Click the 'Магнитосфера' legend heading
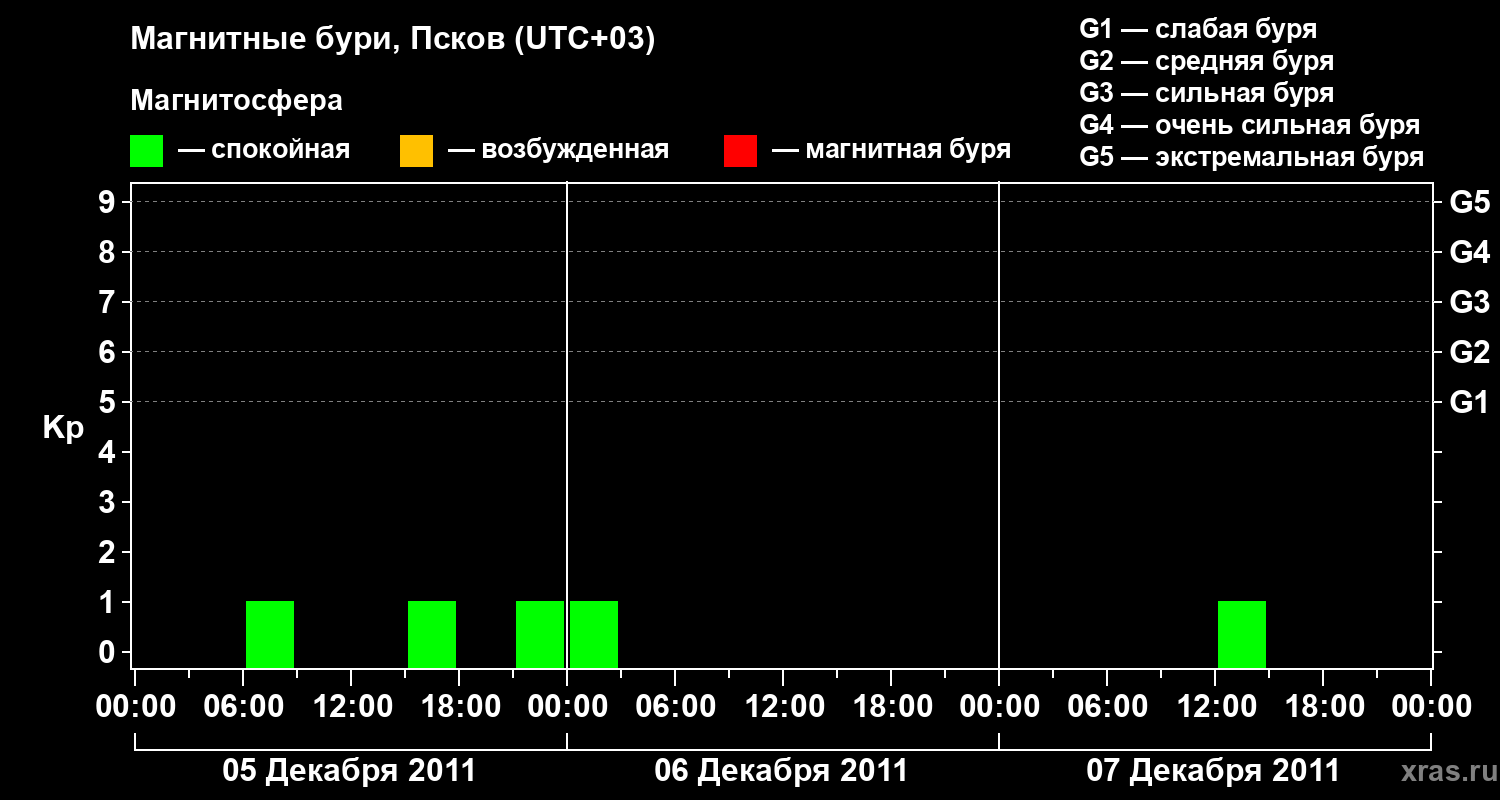 (x=236, y=101)
